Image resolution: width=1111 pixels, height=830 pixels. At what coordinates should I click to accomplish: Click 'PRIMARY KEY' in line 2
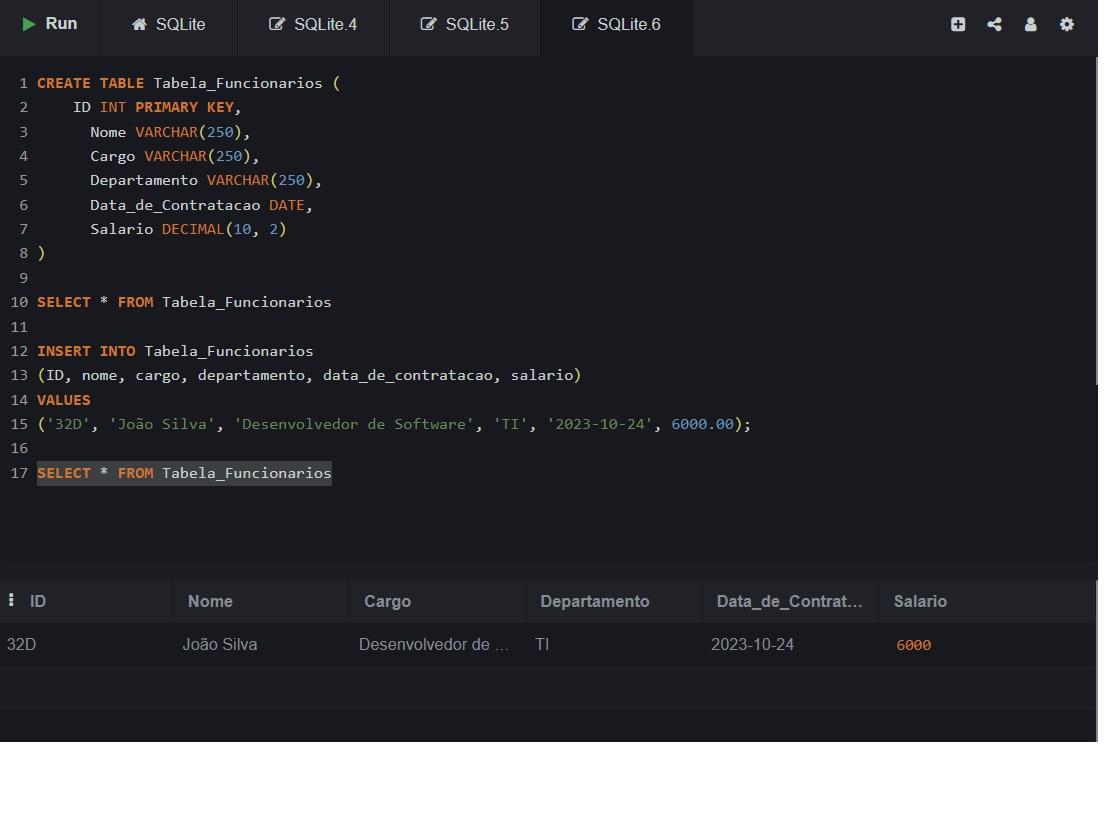(184, 107)
